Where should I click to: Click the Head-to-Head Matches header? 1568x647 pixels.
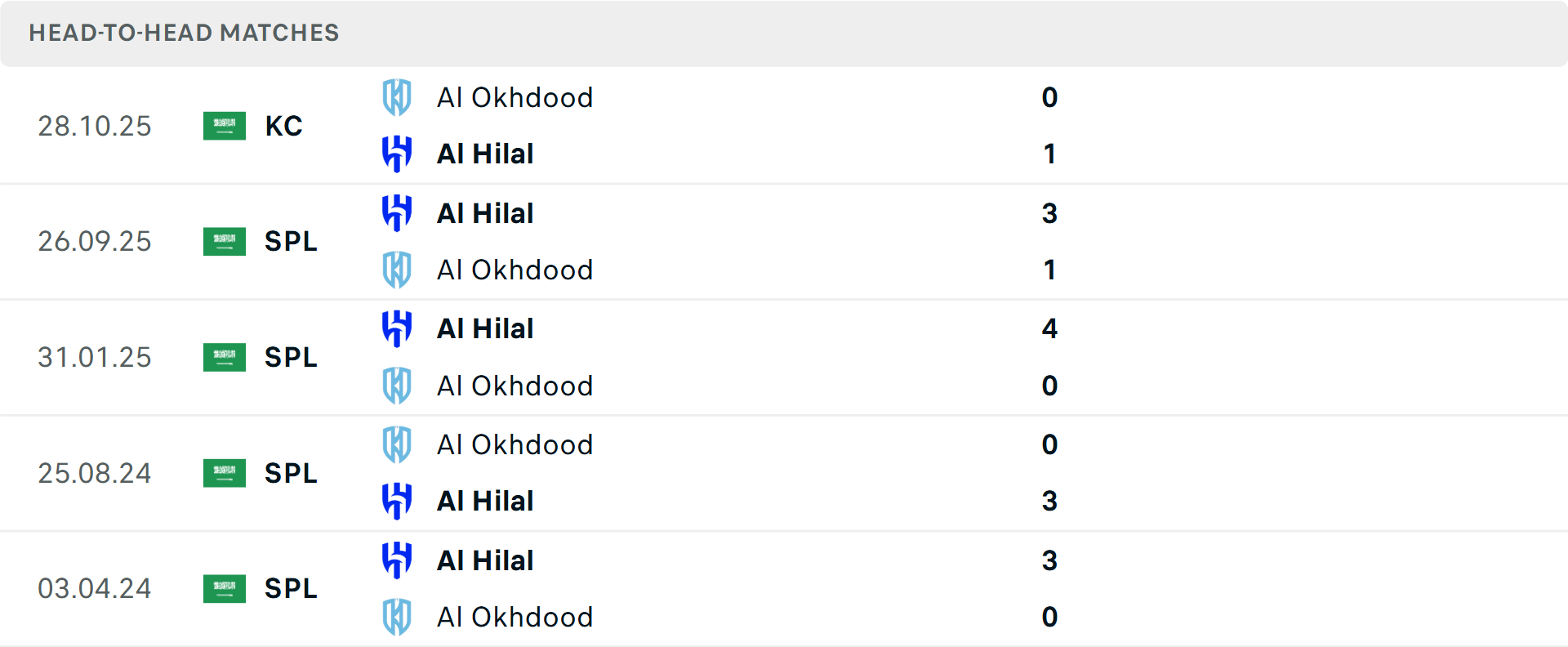pos(184,33)
